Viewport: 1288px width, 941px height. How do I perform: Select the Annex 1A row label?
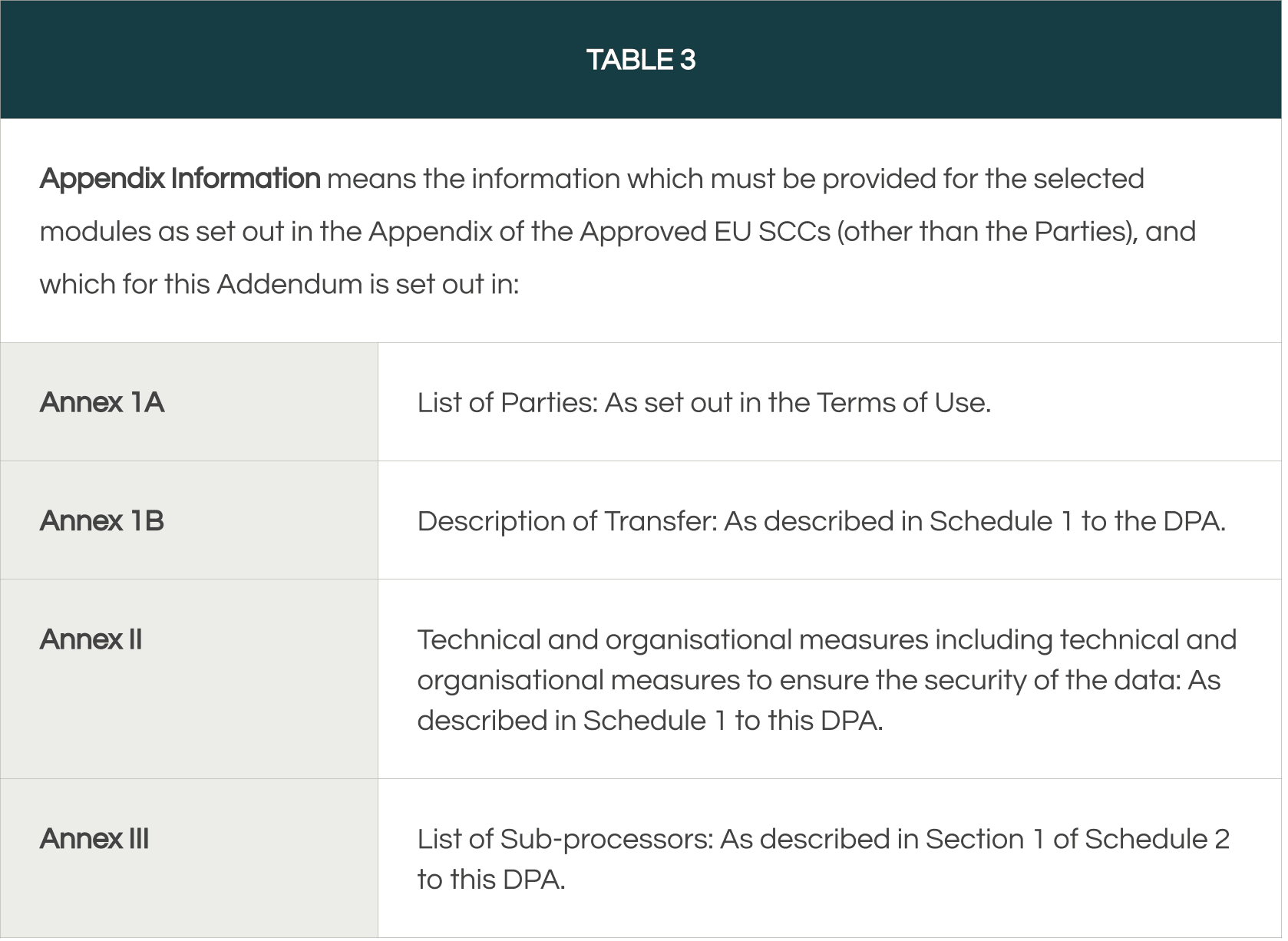pyautogui.click(x=102, y=404)
